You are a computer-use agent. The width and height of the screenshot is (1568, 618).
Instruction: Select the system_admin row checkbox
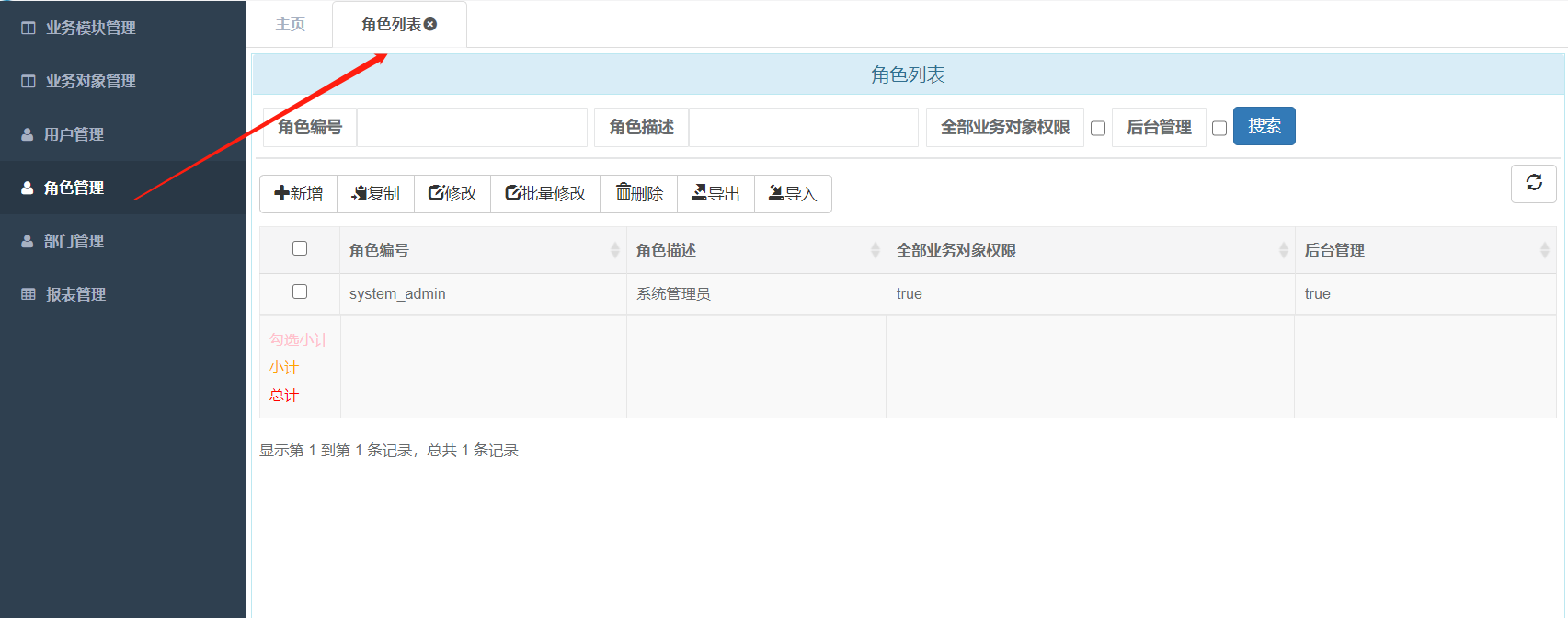300,292
